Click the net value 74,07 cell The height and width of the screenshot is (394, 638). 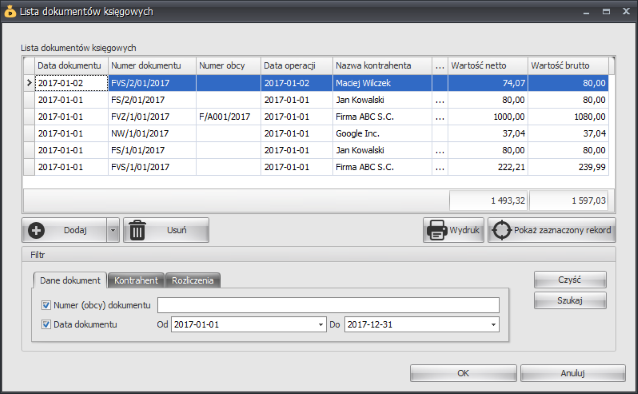click(487, 83)
